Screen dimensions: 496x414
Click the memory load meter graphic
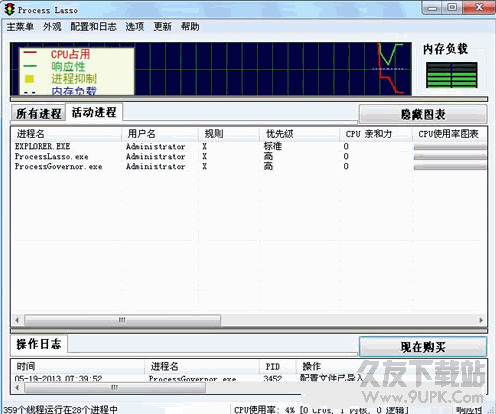click(x=452, y=75)
